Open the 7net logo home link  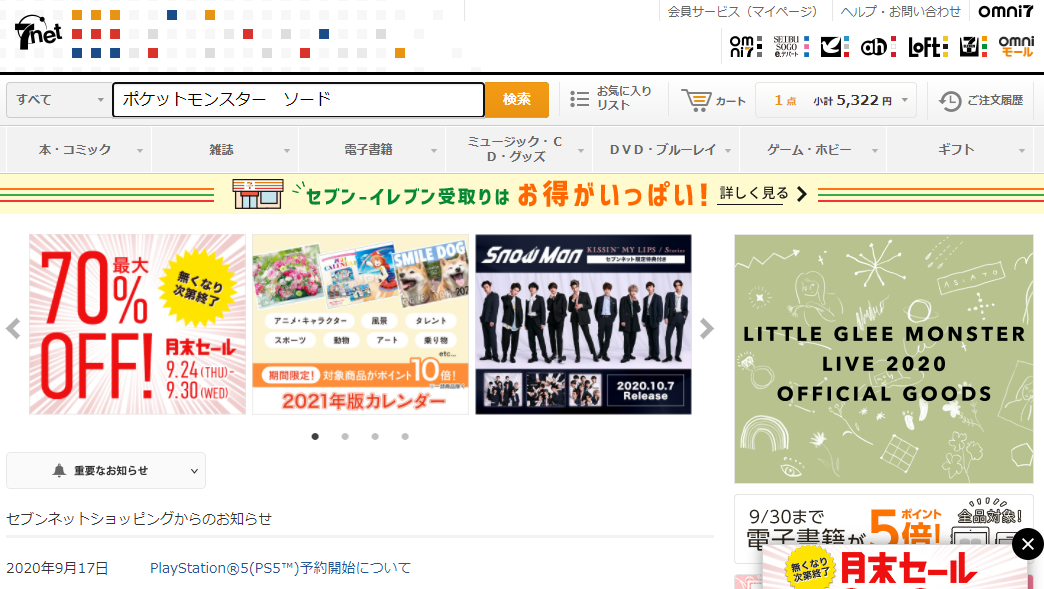[39, 32]
